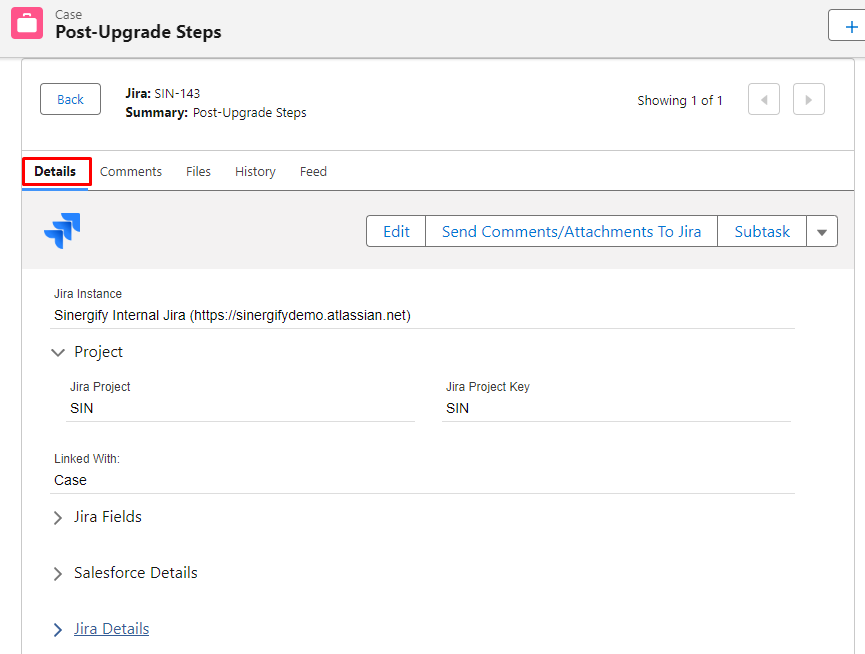Click the Back button
865x654 pixels.
[70, 99]
